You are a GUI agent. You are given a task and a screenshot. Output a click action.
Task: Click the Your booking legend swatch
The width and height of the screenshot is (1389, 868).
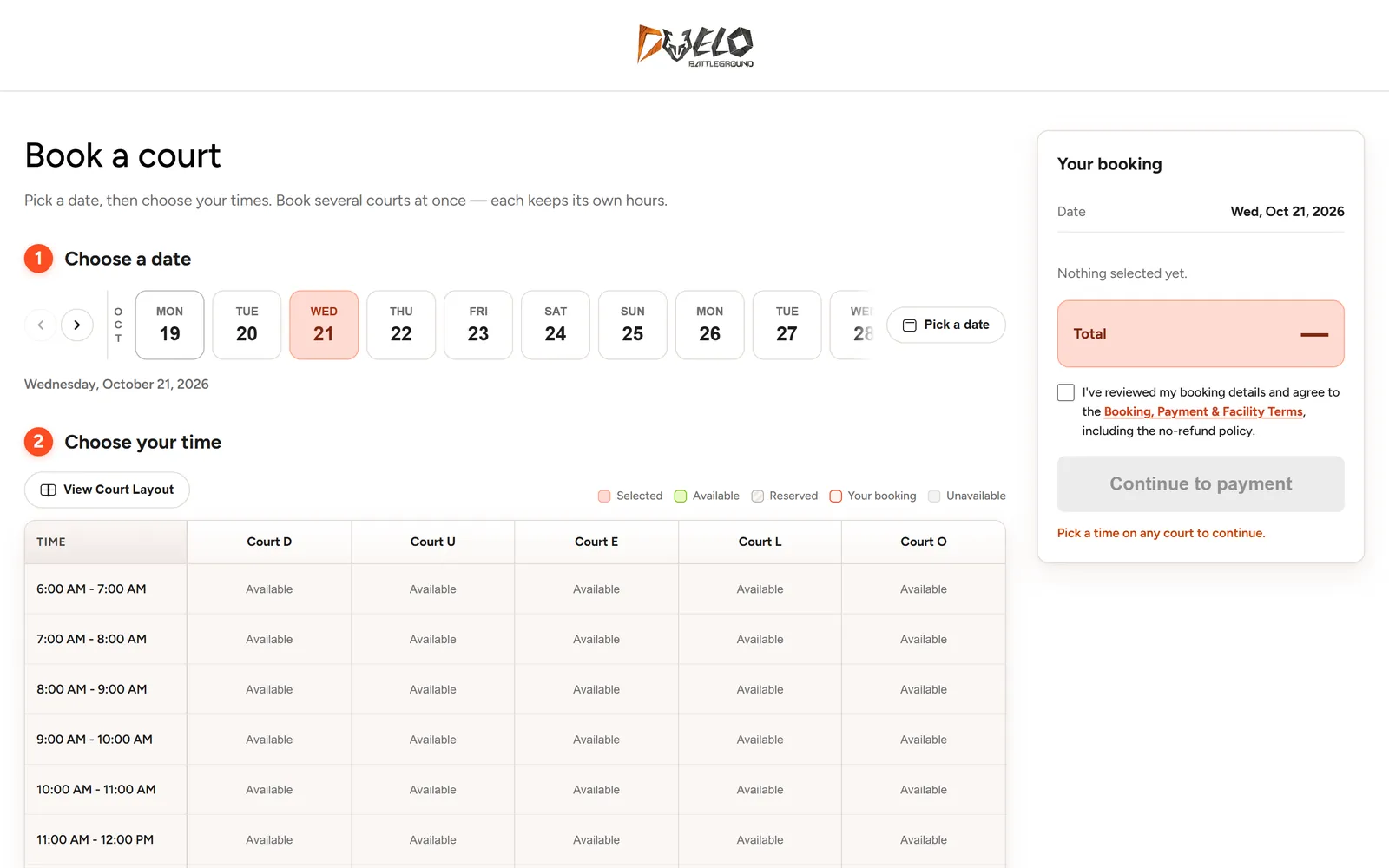[836, 496]
